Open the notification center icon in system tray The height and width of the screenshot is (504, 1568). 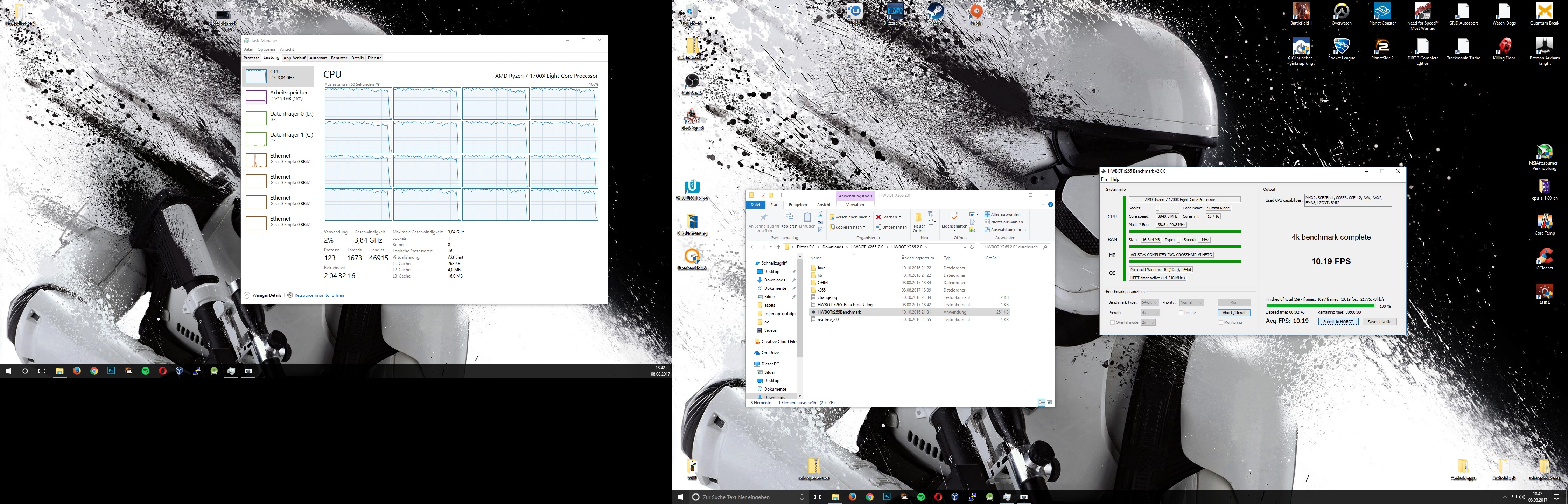[x=1556, y=497]
